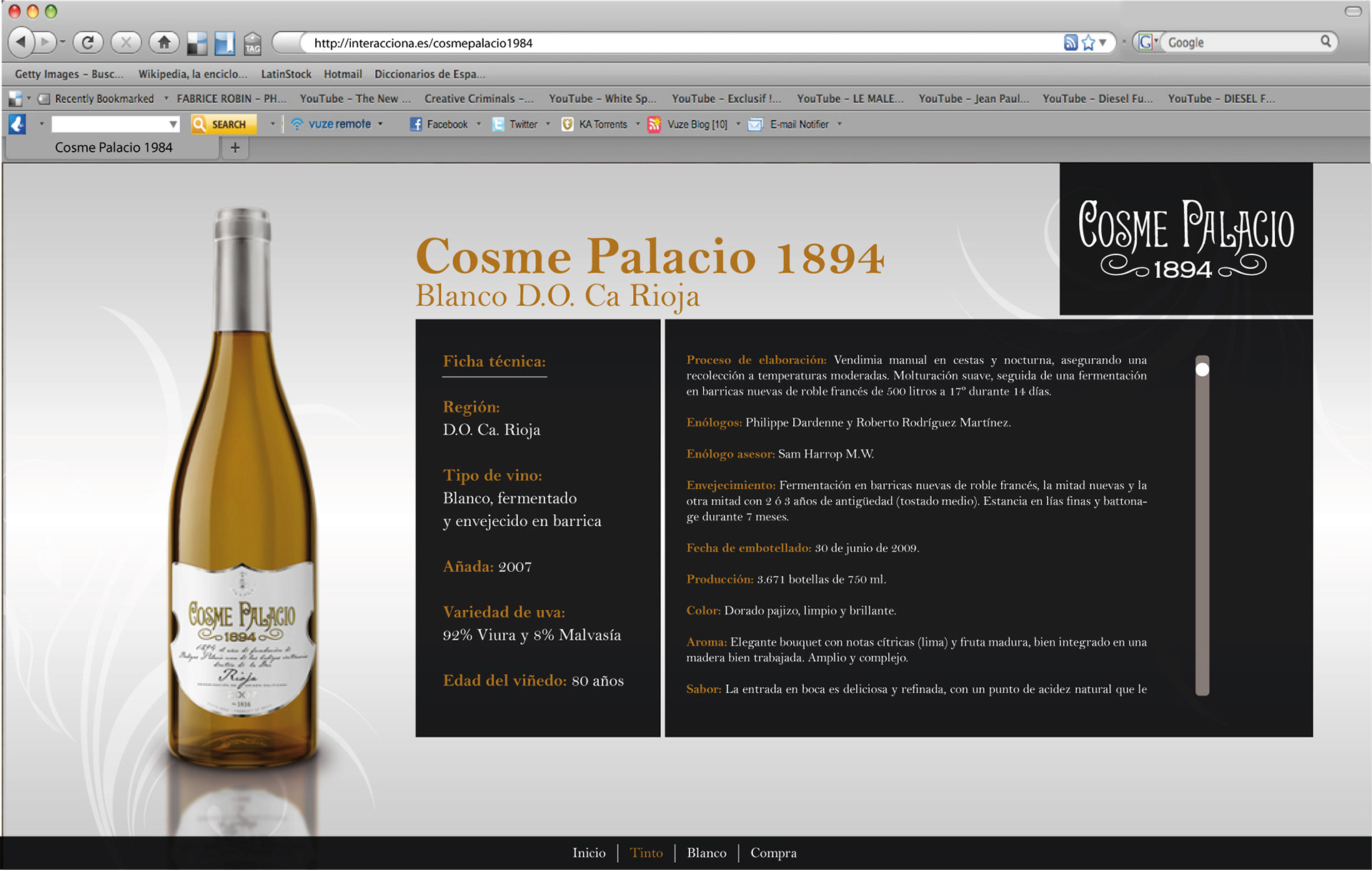Open a new tab with plus button
The height and width of the screenshot is (870, 1372).
235,148
